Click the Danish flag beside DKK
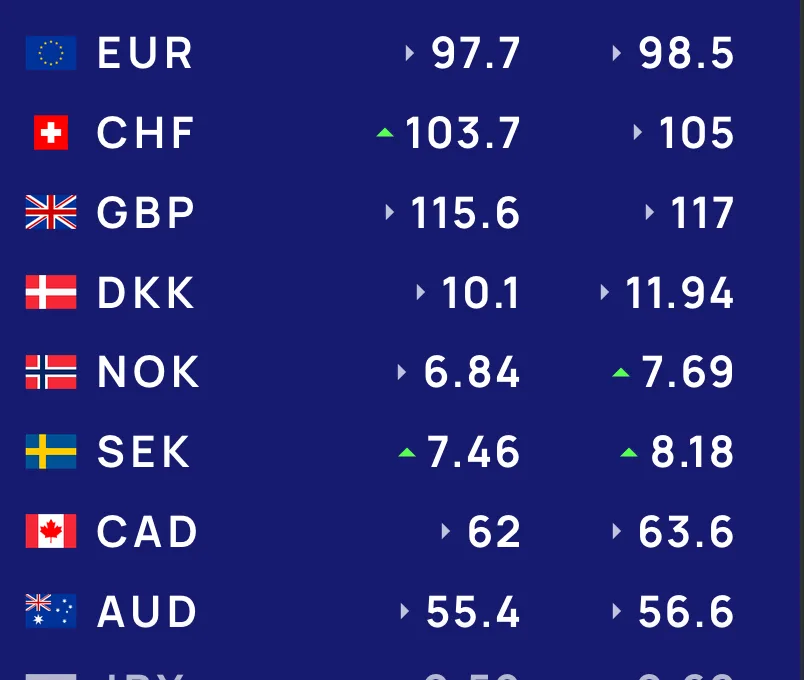 tap(51, 292)
